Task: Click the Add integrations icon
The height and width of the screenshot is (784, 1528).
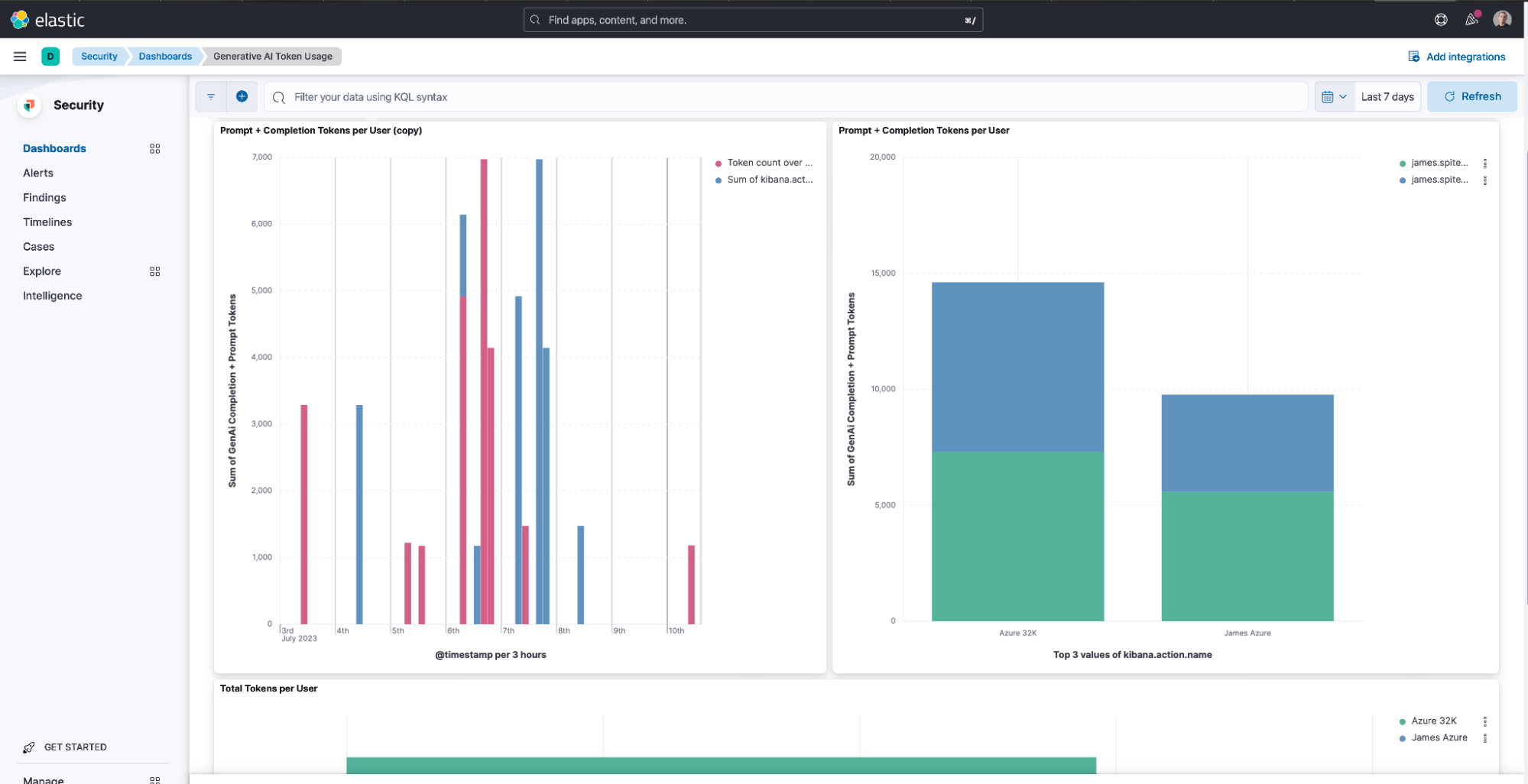Action: [x=1414, y=57]
